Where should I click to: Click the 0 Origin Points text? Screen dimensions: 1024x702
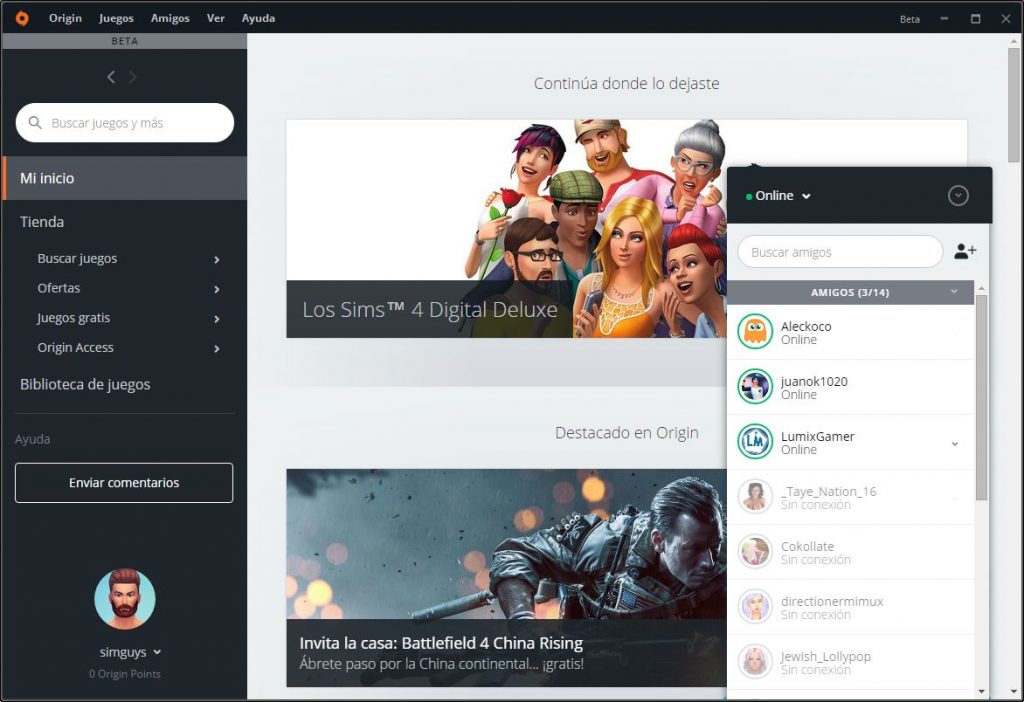pos(125,674)
